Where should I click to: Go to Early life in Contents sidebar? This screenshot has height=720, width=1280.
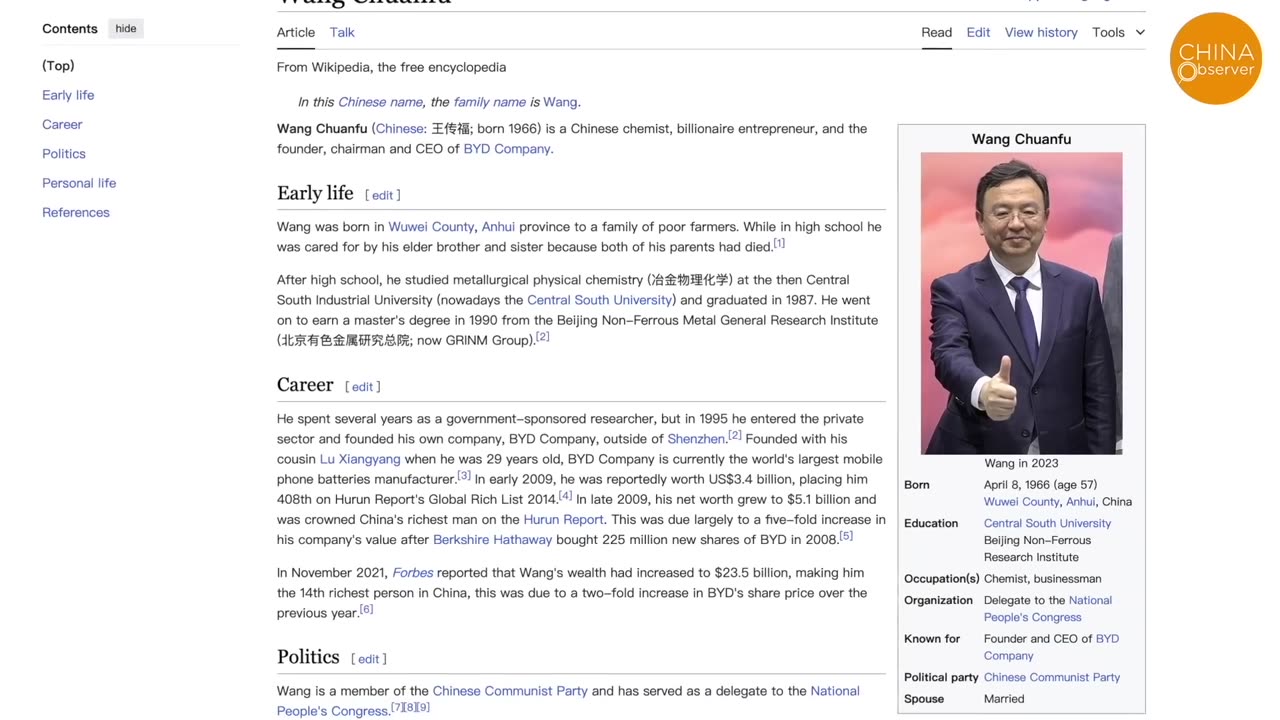(x=68, y=95)
